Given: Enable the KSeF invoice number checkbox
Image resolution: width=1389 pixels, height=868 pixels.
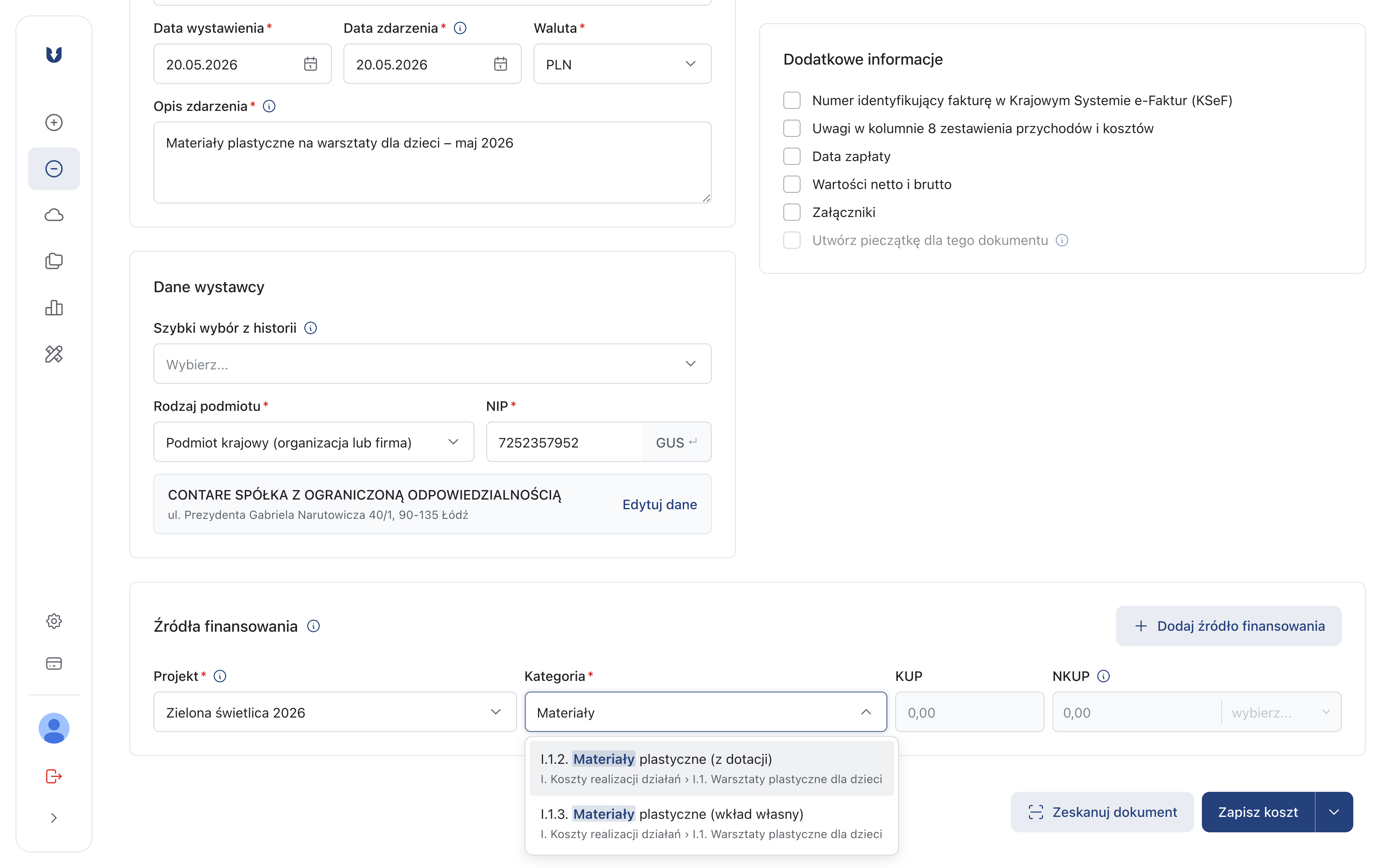Looking at the screenshot, I should tap(792, 100).
